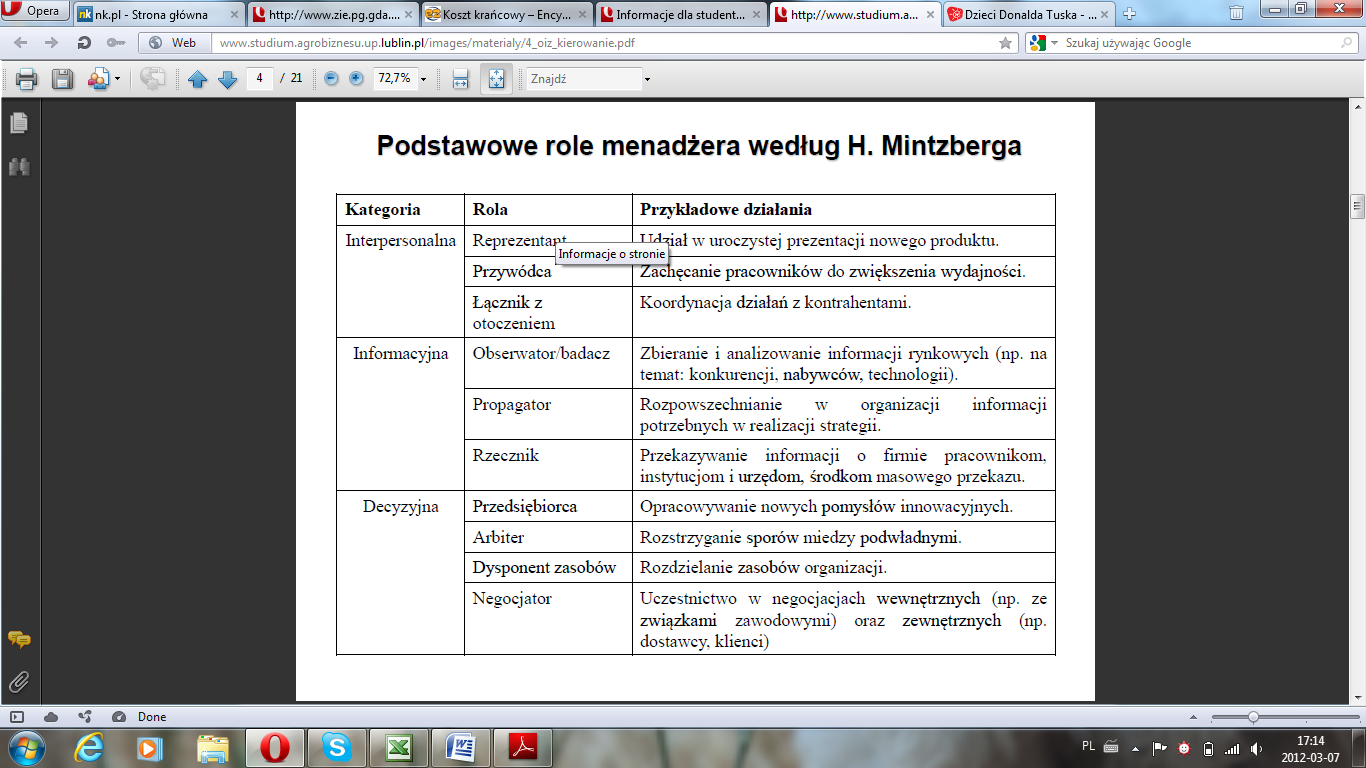Click the password key wand icon
Image resolution: width=1366 pixels, height=768 pixels.
coord(116,43)
